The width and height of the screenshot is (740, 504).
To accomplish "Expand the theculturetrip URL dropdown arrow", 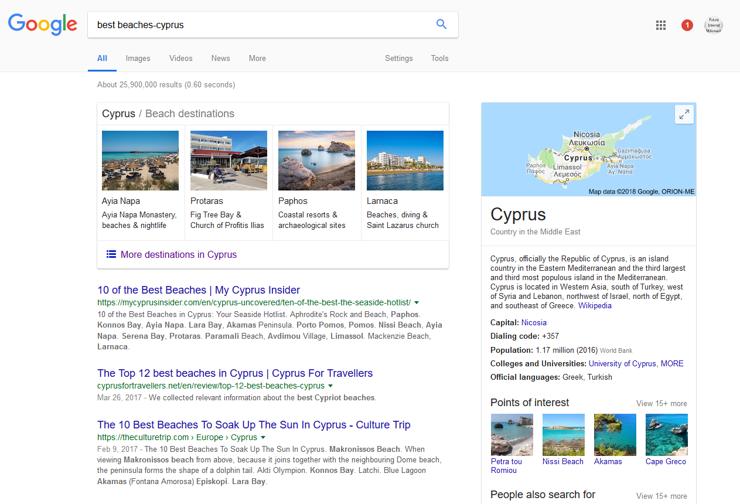I will [x=263, y=437].
